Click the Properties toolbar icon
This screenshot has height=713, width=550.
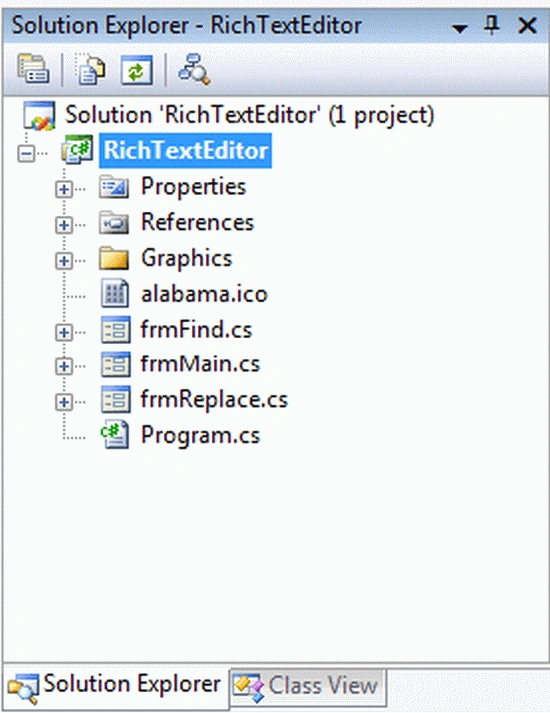(x=33, y=70)
